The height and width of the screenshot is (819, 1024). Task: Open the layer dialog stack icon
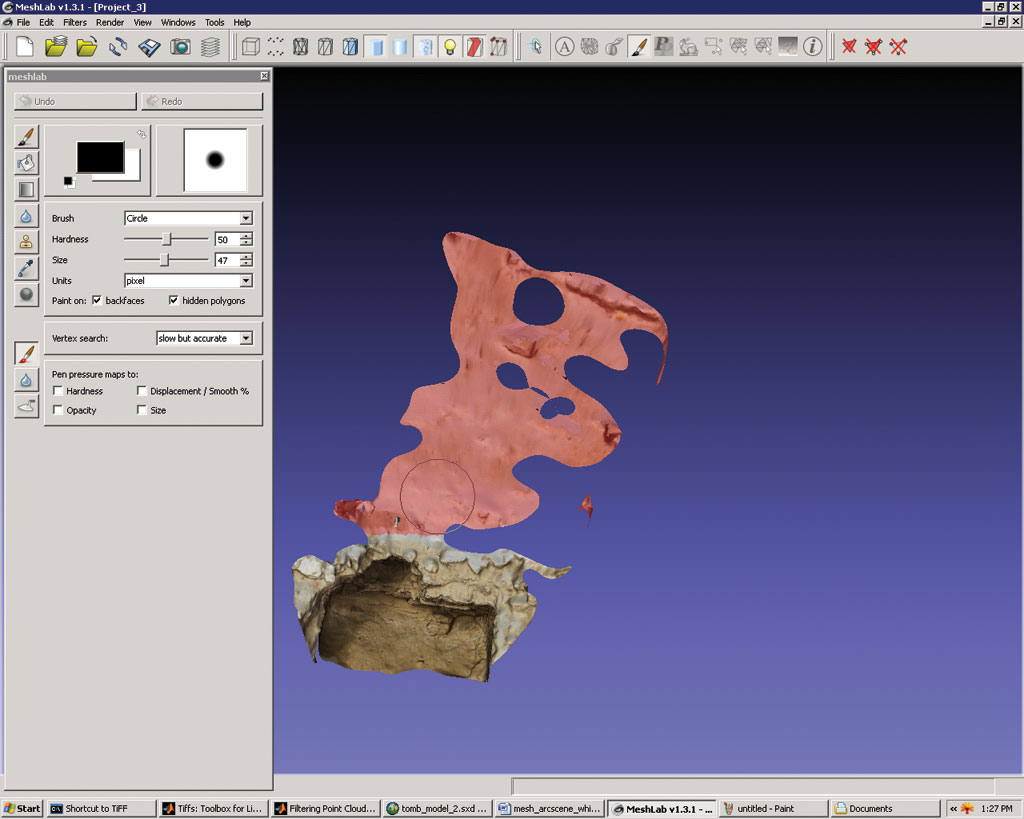(210, 46)
